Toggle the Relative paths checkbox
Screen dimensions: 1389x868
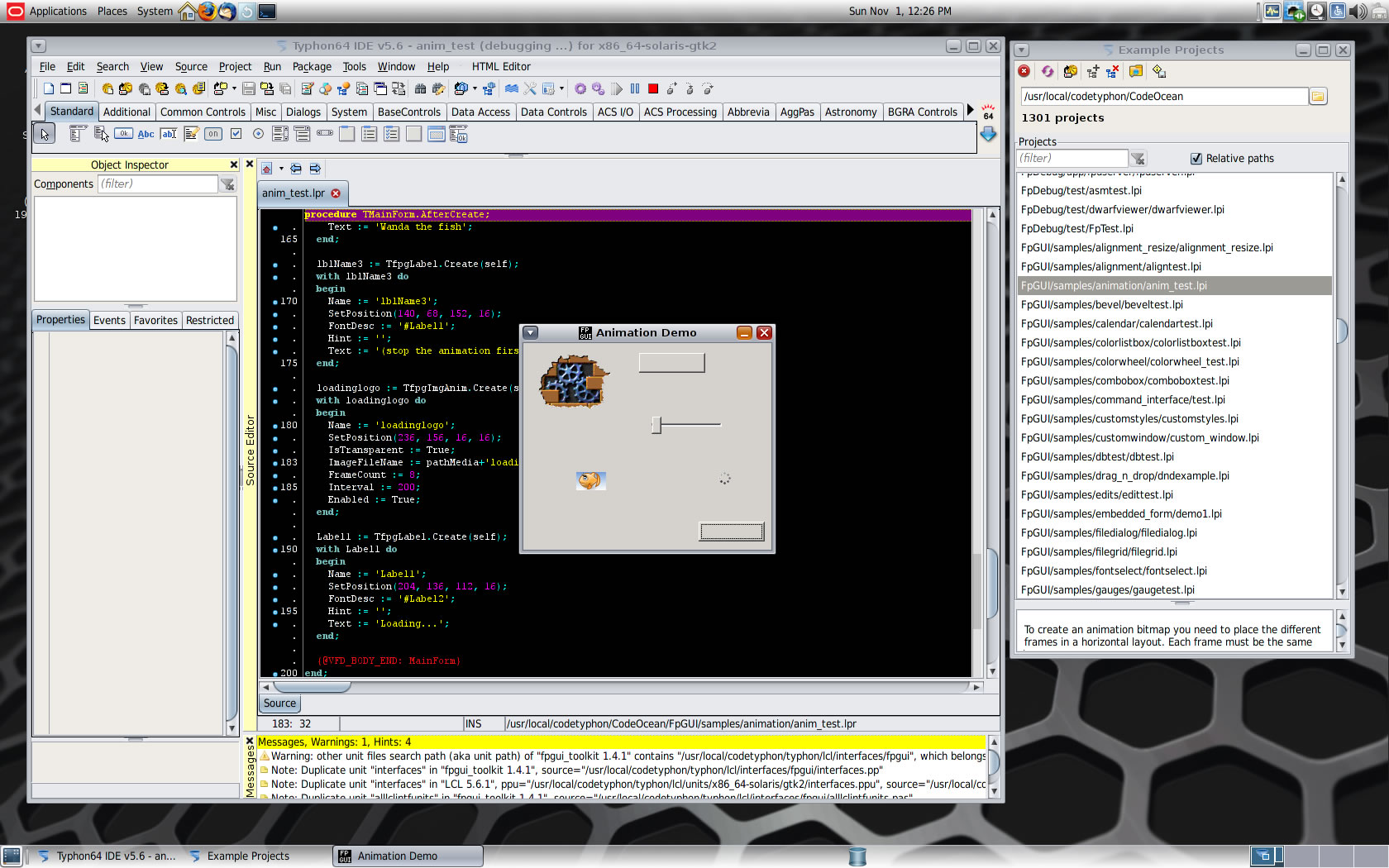coord(1196,159)
